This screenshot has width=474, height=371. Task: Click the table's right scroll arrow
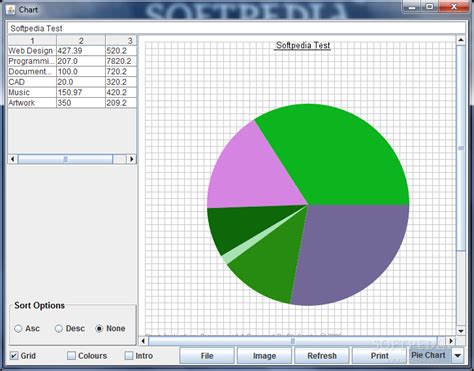132,159
